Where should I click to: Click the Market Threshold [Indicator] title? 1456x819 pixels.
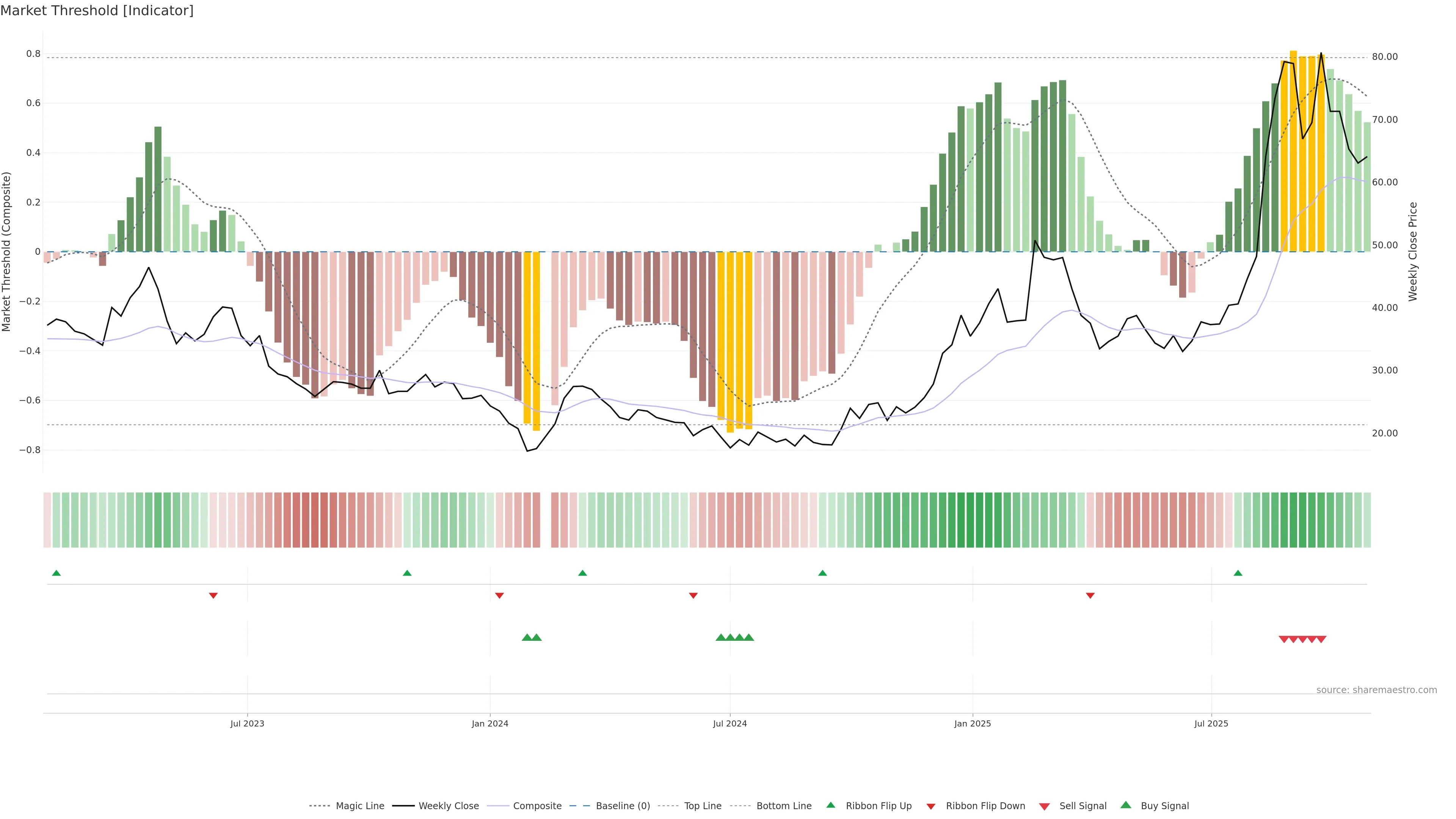point(97,11)
